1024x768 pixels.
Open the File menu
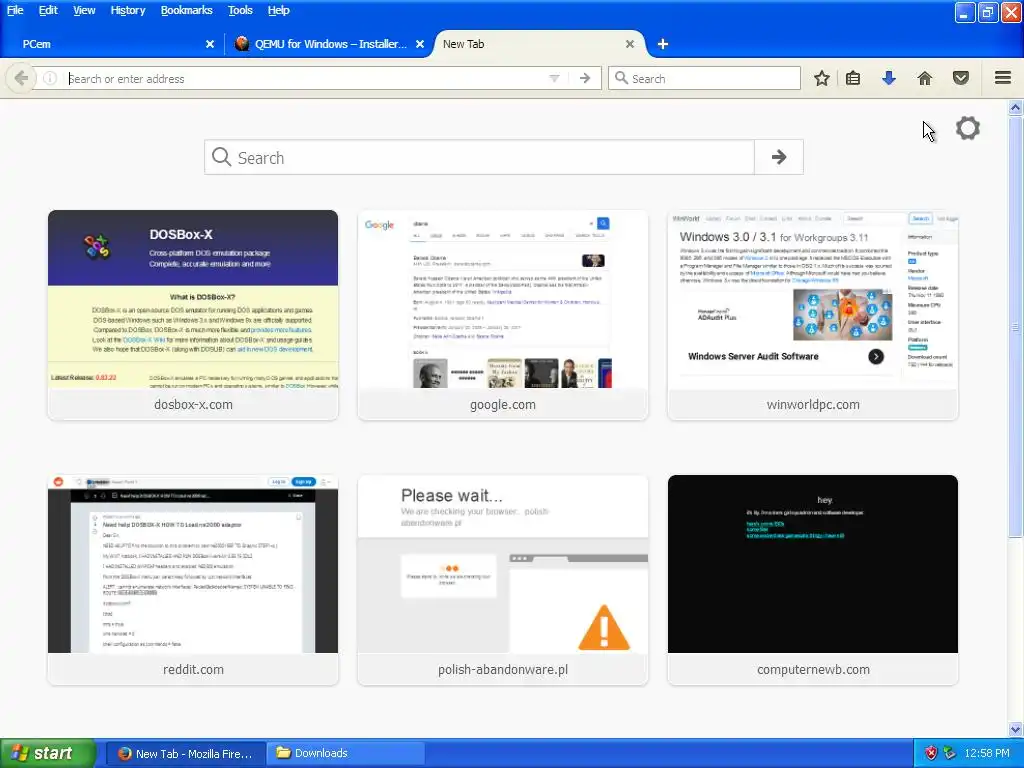(x=15, y=10)
